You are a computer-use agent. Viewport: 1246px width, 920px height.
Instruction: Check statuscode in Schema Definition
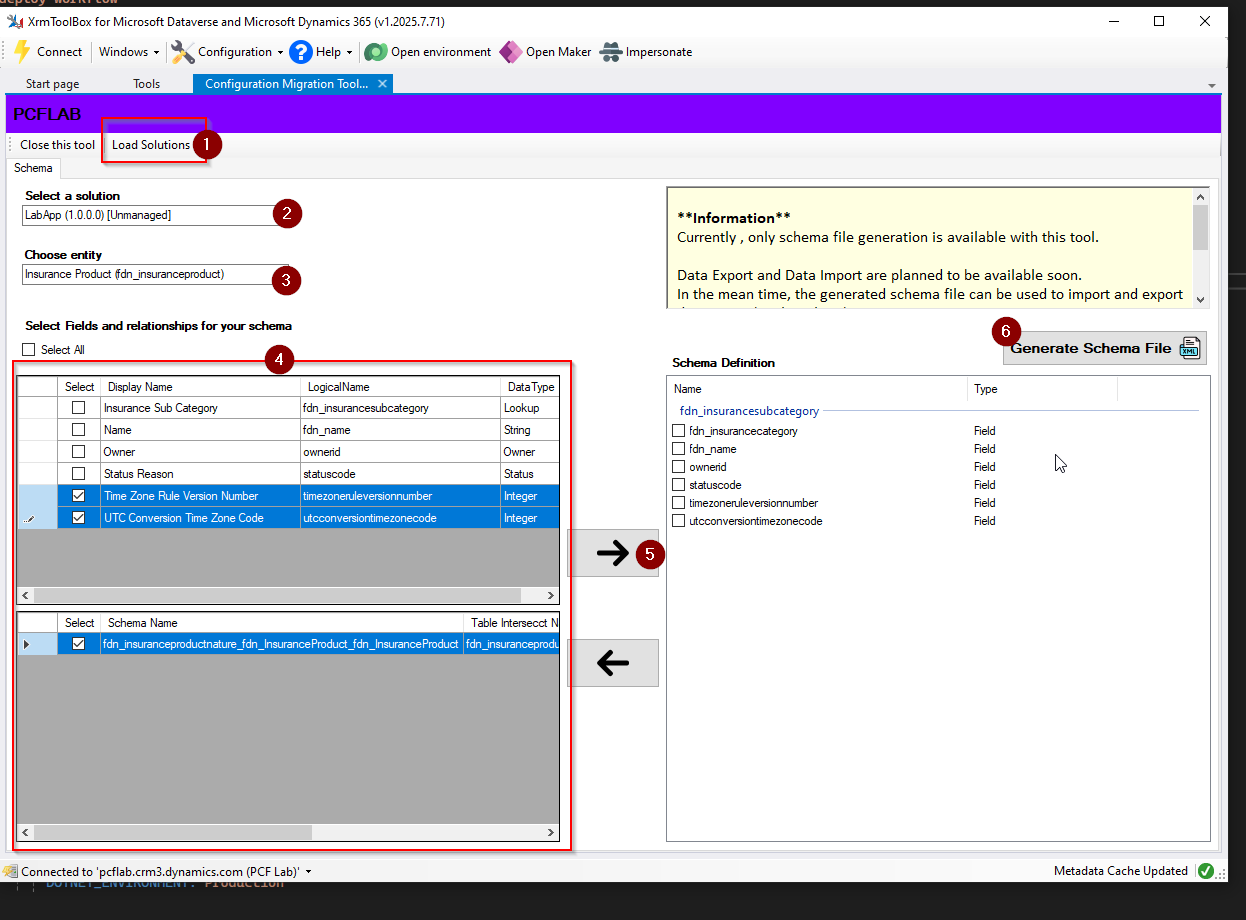click(679, 485)
